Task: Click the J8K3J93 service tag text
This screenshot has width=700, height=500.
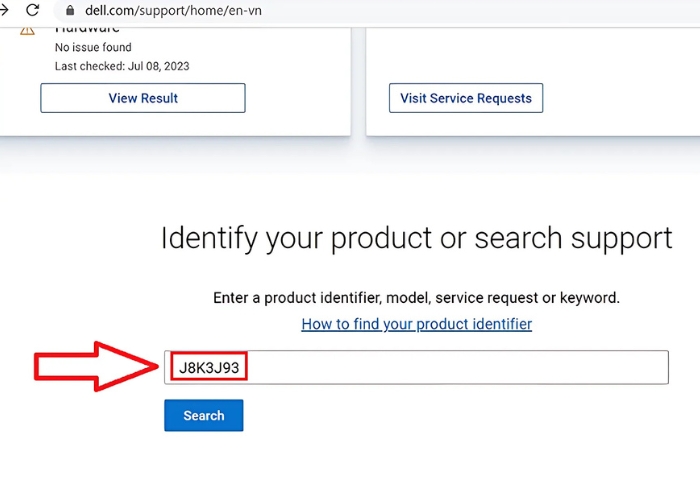Action: (x=209, y=368)
